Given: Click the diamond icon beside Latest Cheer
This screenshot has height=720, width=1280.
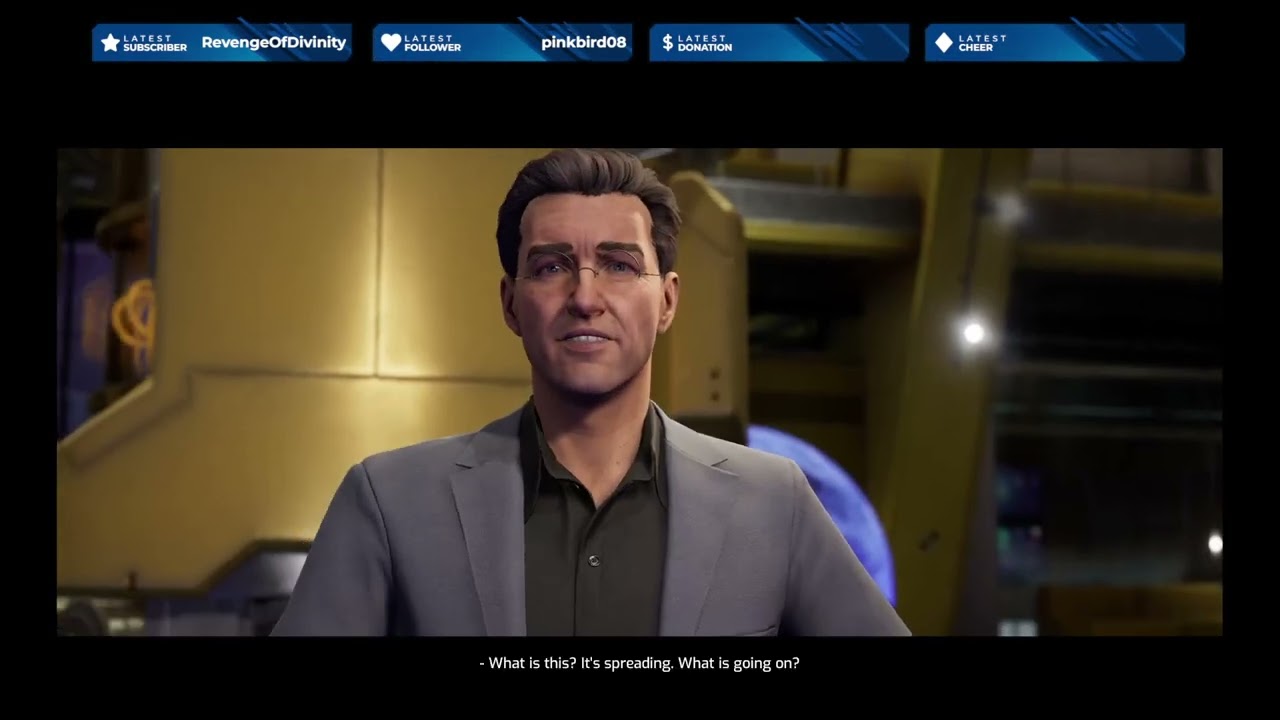Looking at the screenshot, I should 944,42.
